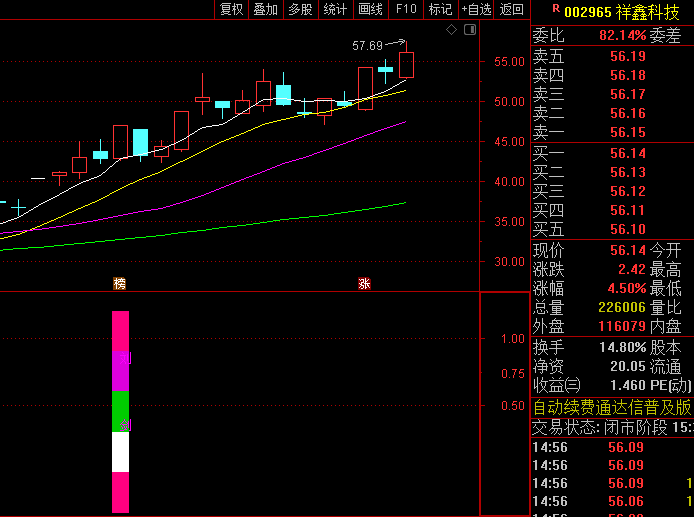Select the 统计 statistics button
Image resolution: width=694 pixels, height=517 pixels.
[335, 9]
